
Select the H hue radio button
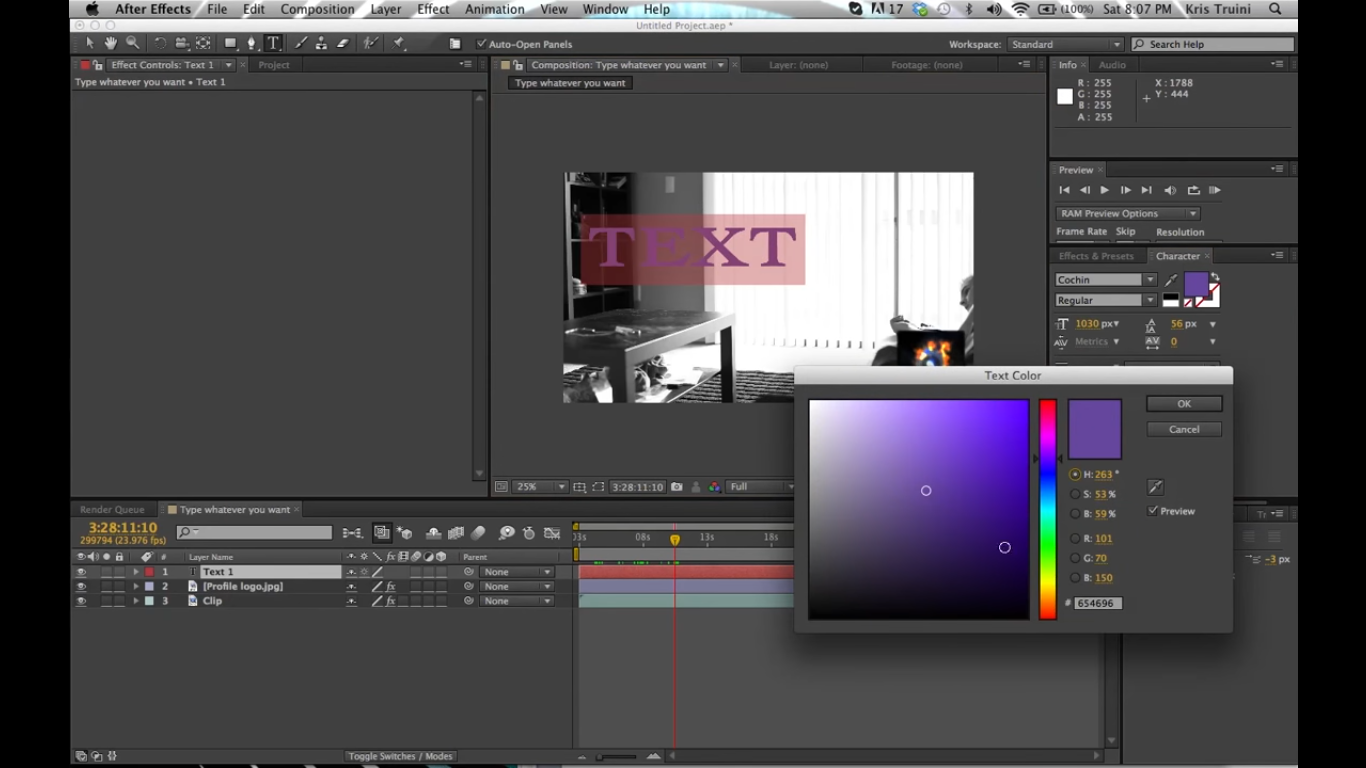pyautogui.click(x=1075, y=475)
